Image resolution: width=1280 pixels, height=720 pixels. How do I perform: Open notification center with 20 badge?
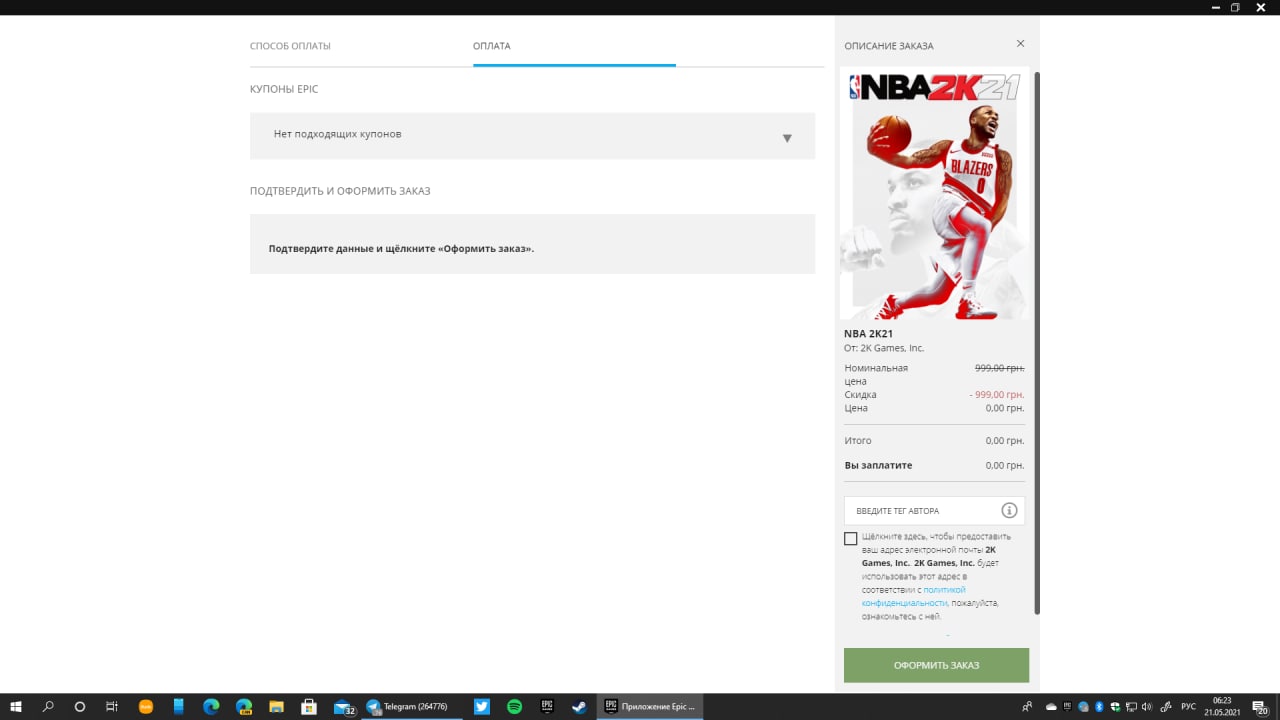pos(1260,707)
